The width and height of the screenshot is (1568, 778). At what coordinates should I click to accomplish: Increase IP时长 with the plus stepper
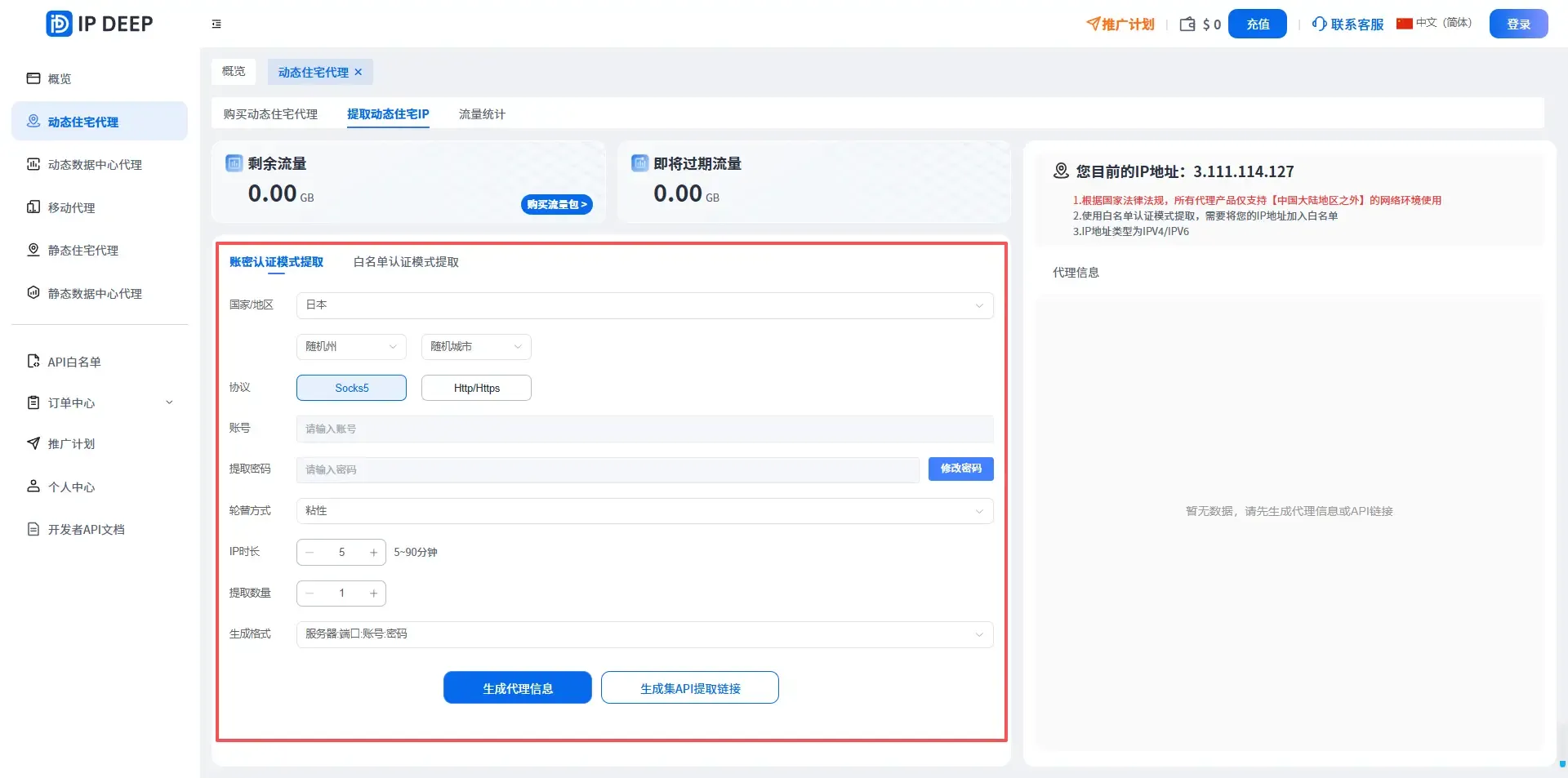click(x=373, y=552)
